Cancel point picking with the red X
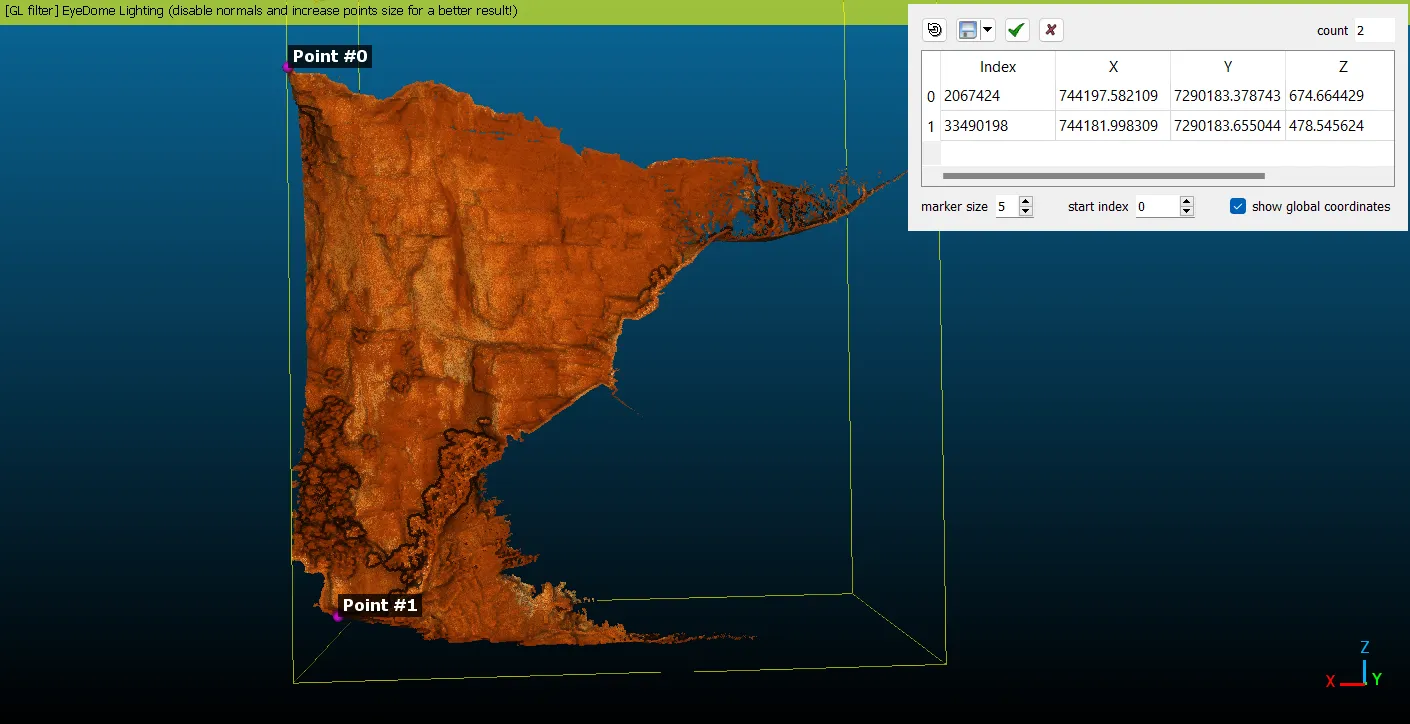This screenshot has height=724, width=1410. point(1050,30)
